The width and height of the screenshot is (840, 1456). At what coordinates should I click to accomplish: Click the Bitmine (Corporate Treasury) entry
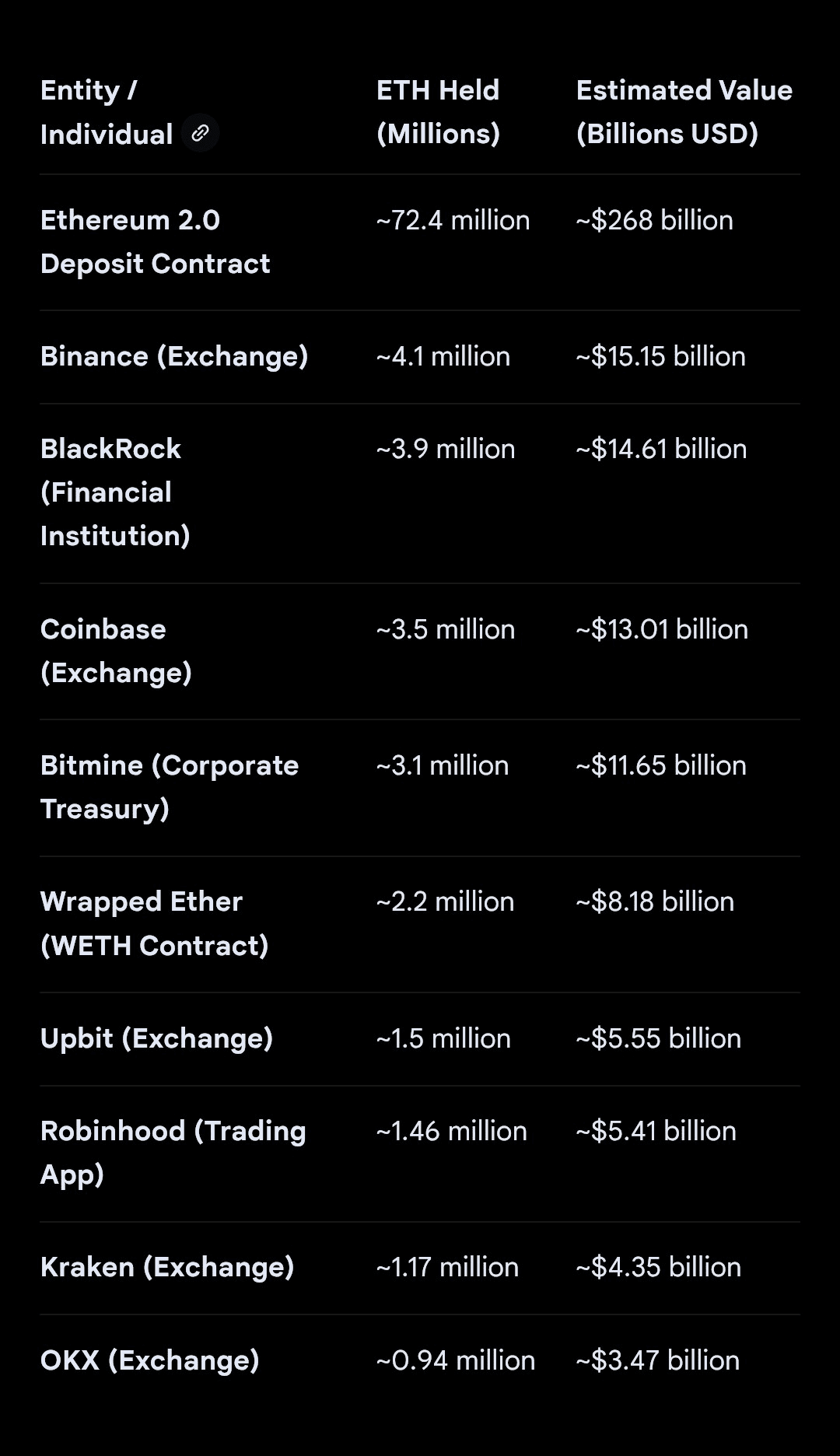point(170,787)
